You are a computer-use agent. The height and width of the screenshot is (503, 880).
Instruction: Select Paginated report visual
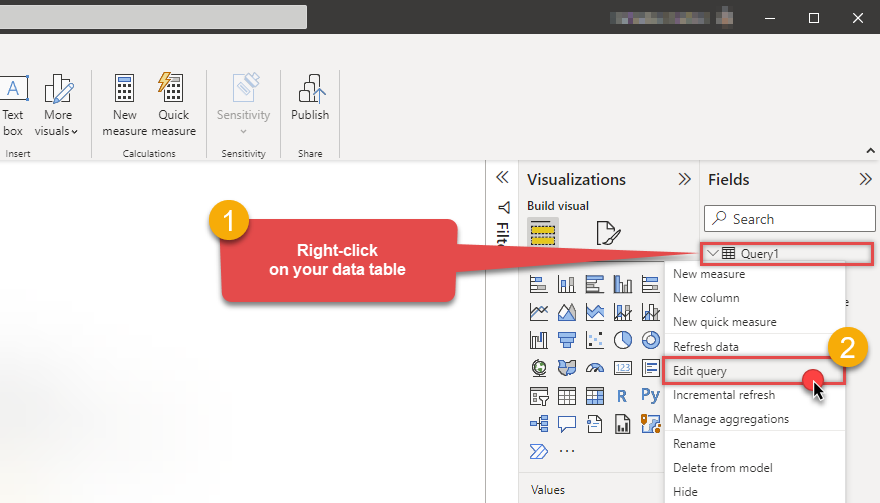pyautogui.click(x=623, y=424)
